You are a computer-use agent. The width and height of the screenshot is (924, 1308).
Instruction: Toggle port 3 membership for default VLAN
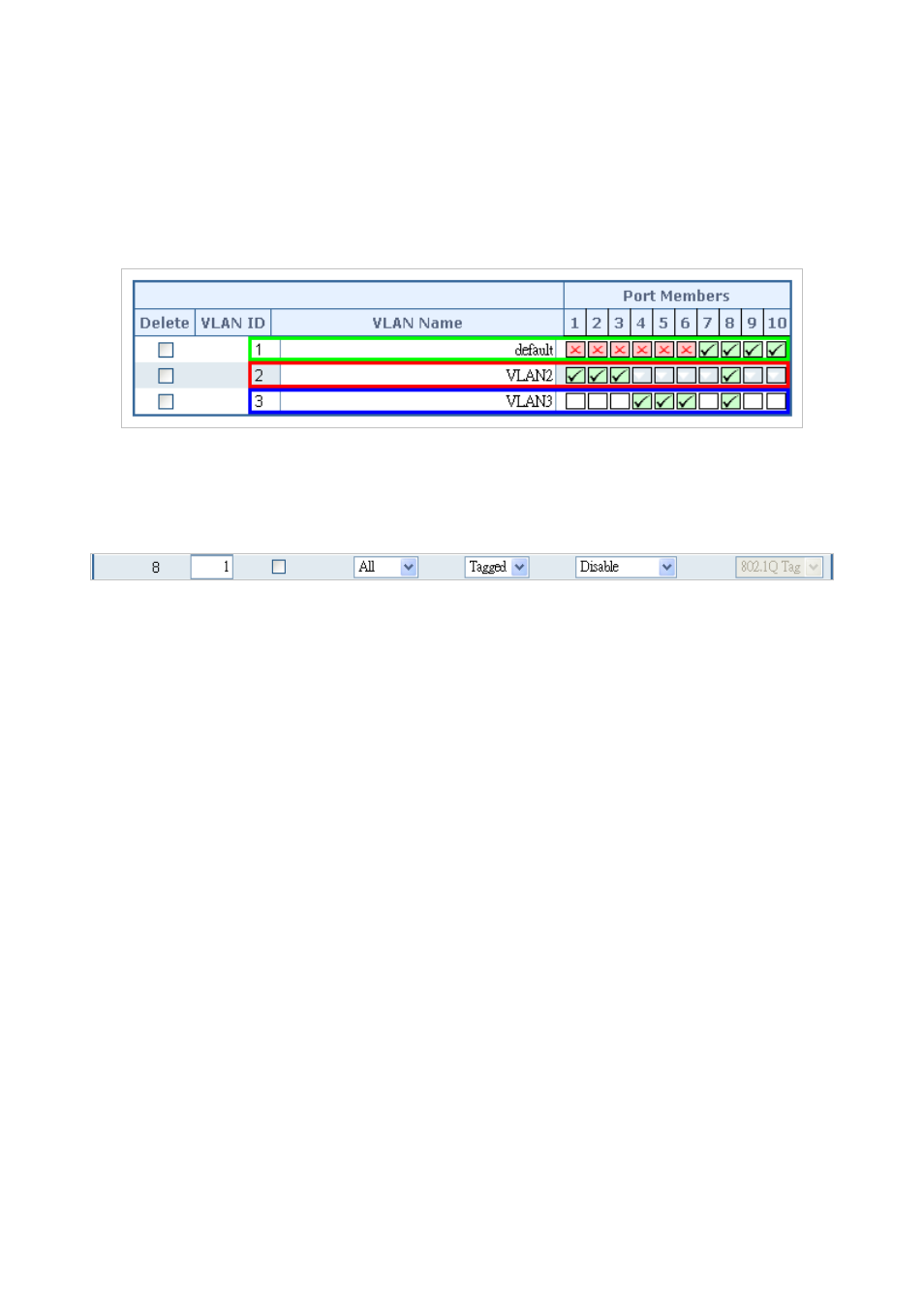click(620, 350)
